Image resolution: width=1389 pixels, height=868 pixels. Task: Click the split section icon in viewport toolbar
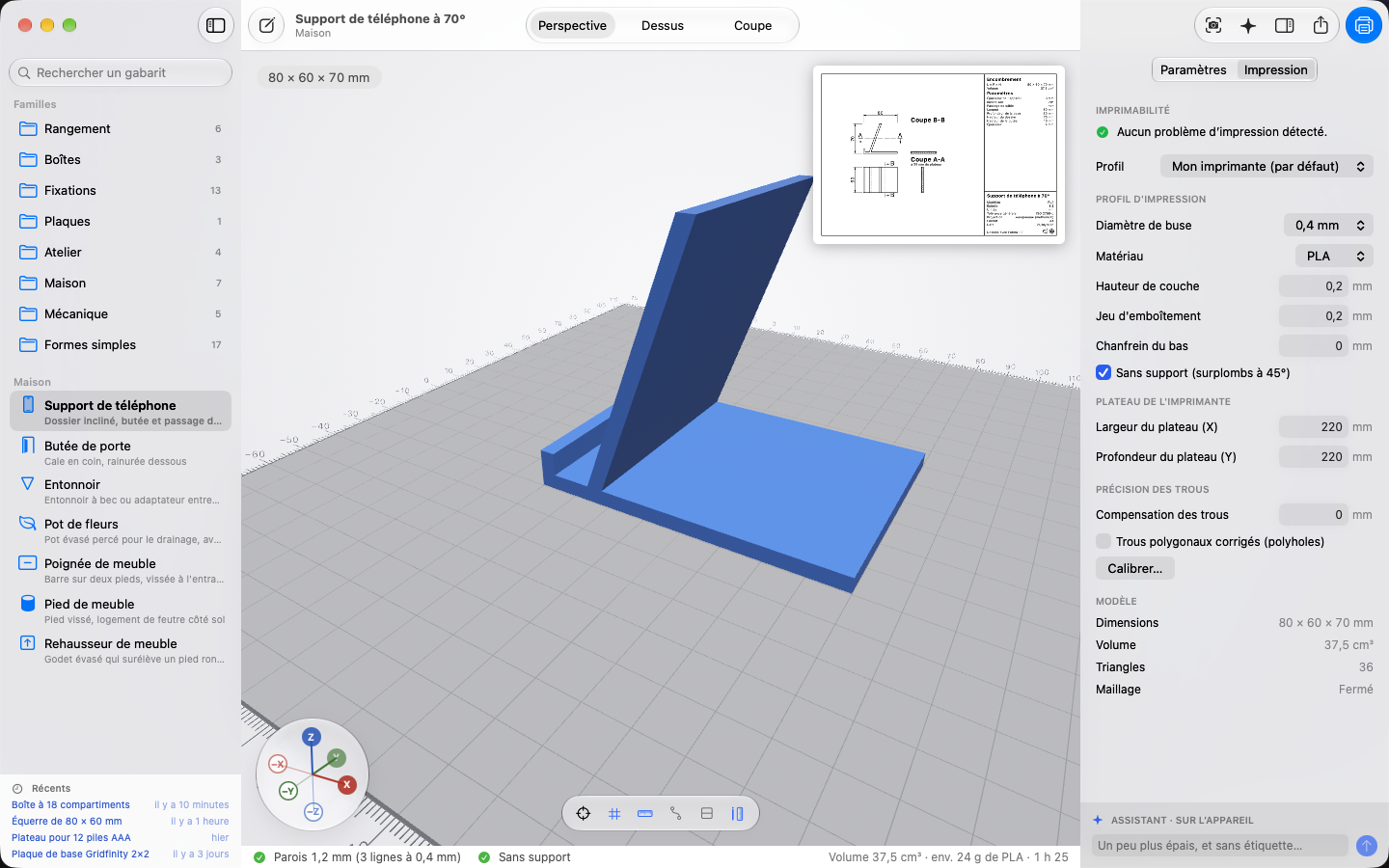707,813
